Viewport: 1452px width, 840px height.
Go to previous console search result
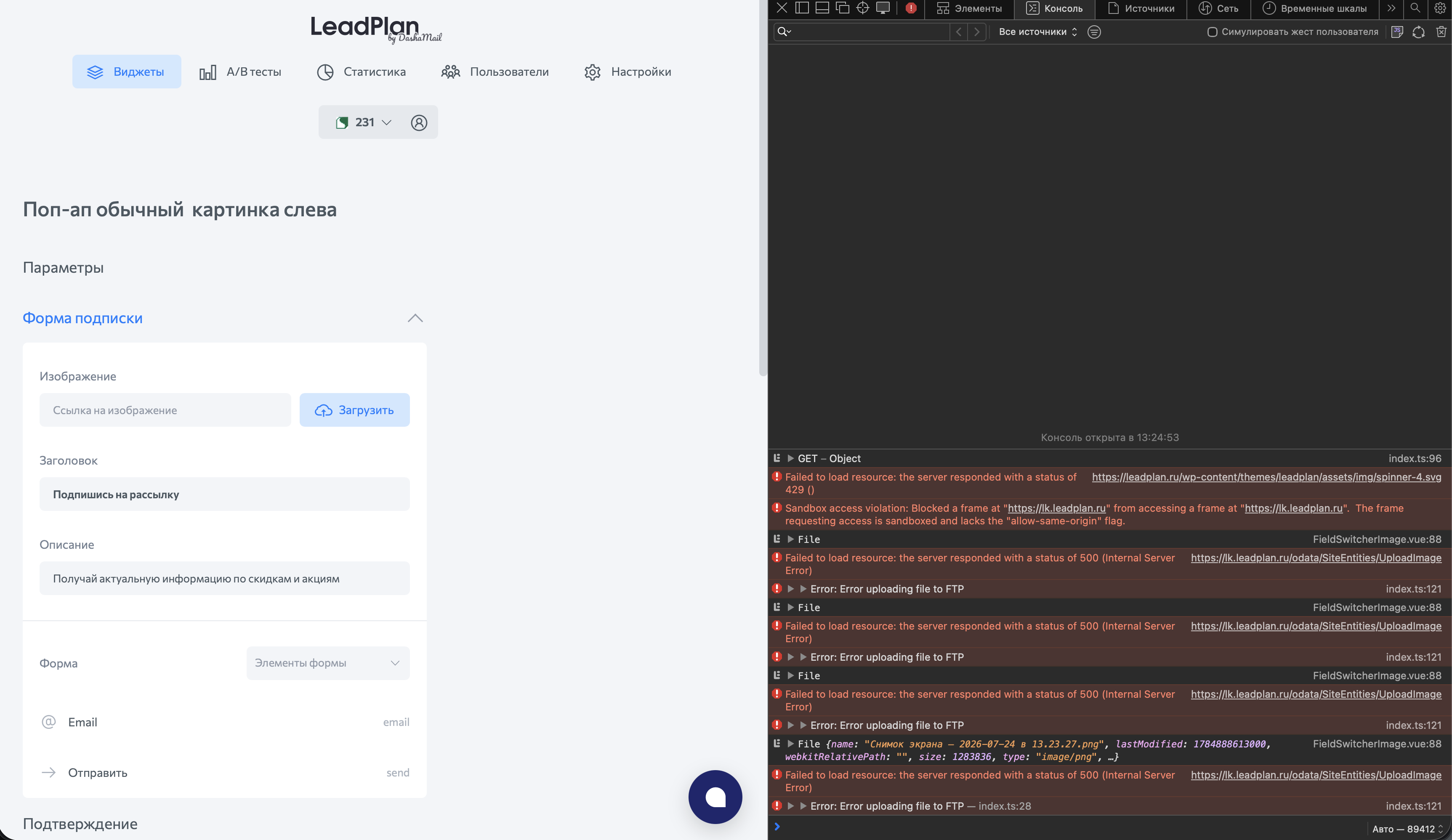(x=959, y=32)
